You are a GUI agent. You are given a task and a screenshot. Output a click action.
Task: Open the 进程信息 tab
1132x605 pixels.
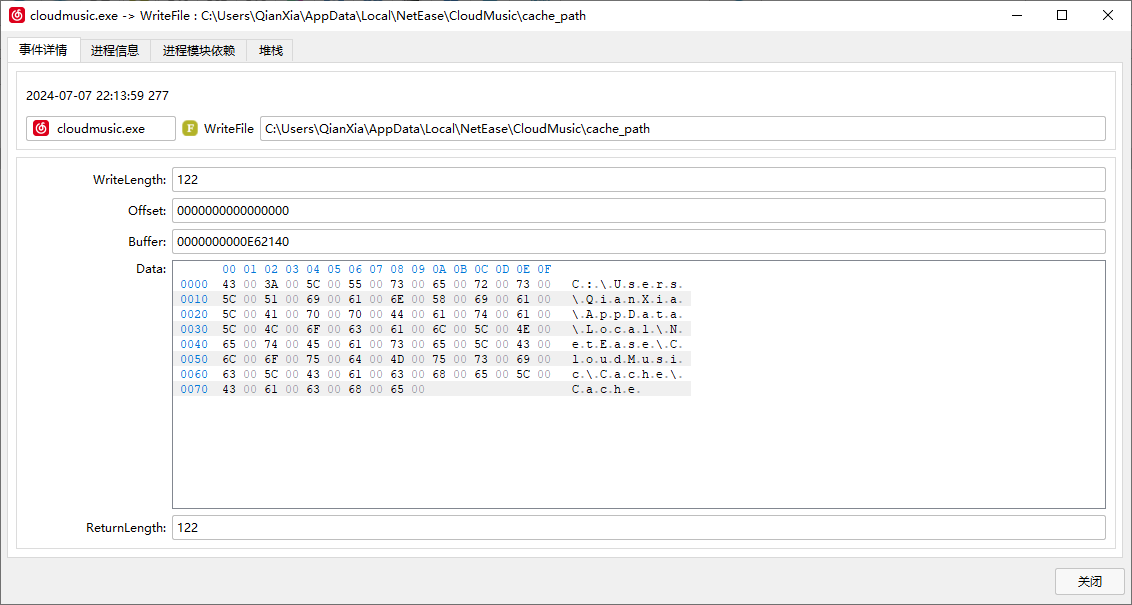(116, 51)
